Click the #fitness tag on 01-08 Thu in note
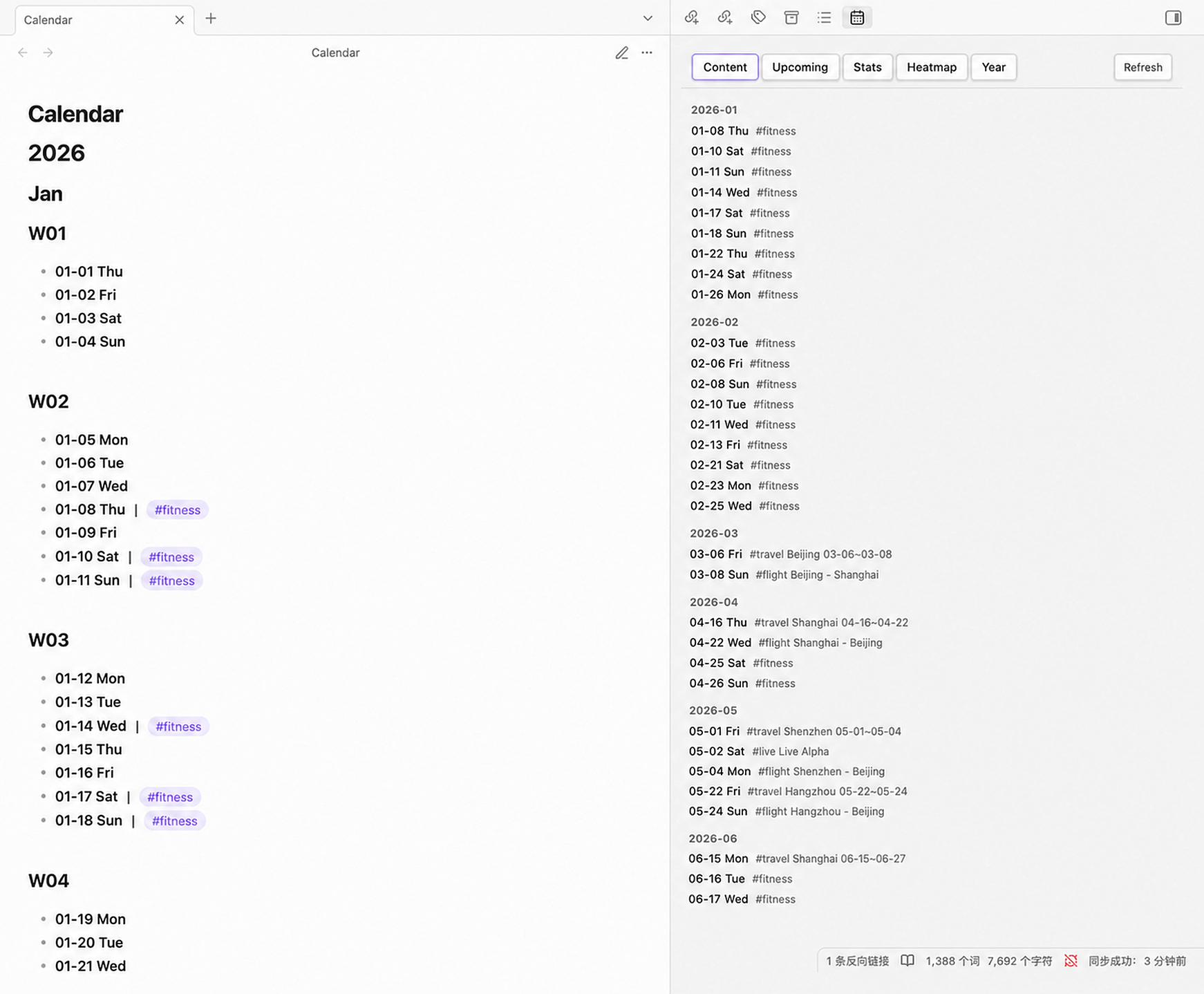The height and width of the screenshot is (994, 1204). (178, 510)
